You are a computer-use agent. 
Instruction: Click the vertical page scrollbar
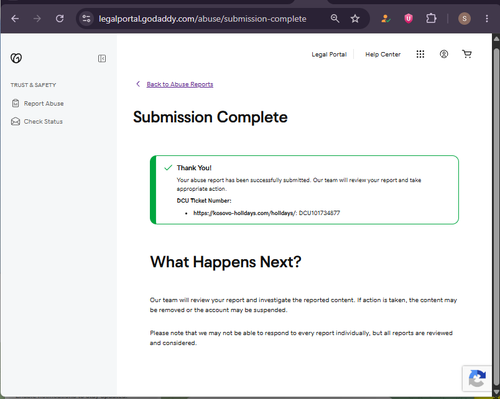coord(496,217)
